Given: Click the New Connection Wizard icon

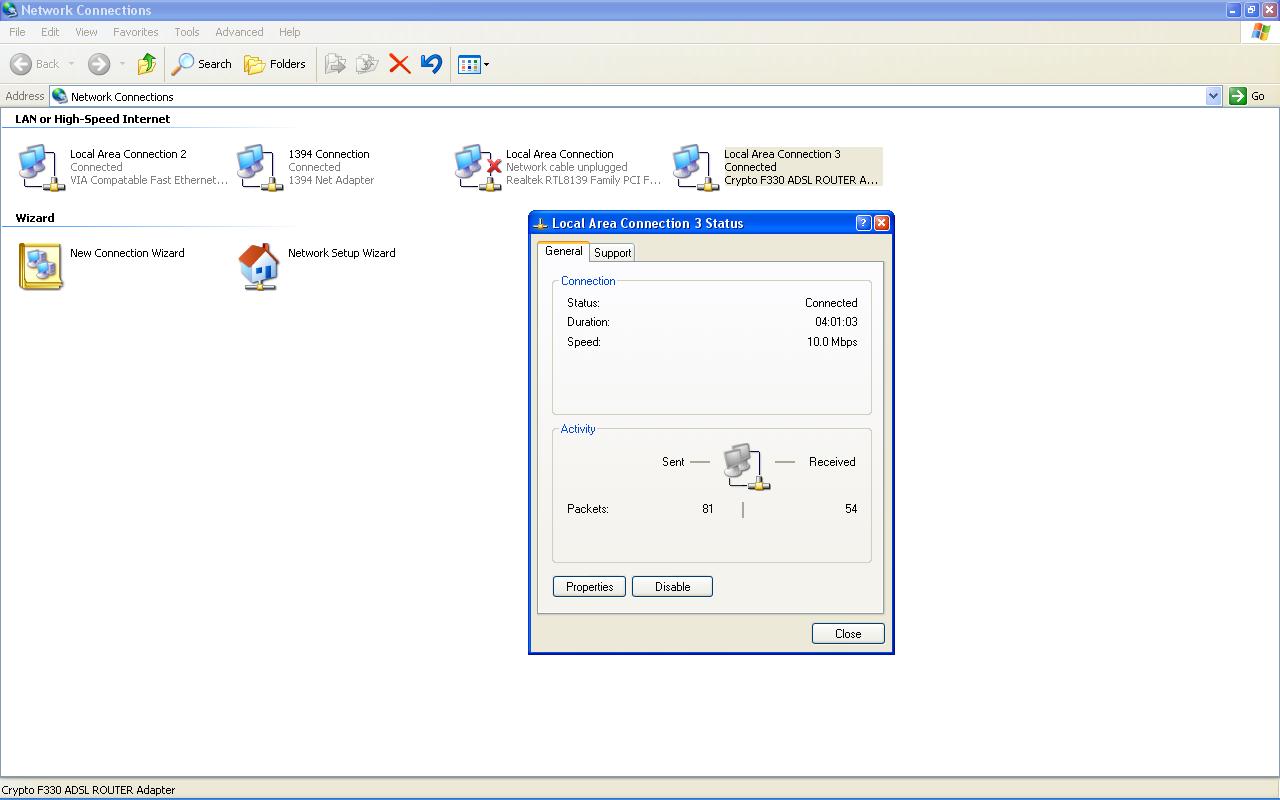Looking at the screenshot, I should tap(41, 266).
